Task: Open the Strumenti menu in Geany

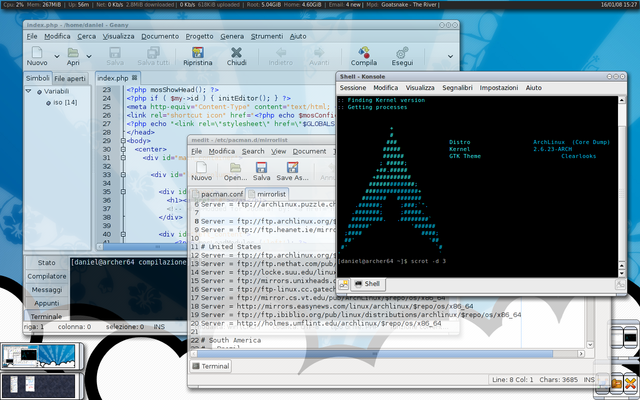Action: coord(267,36)
